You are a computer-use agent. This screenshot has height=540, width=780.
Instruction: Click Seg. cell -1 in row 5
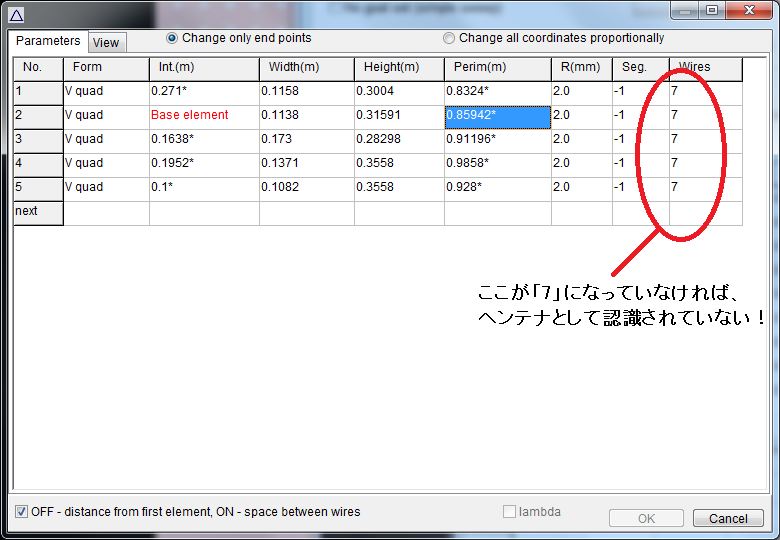[x=641, y=189]
